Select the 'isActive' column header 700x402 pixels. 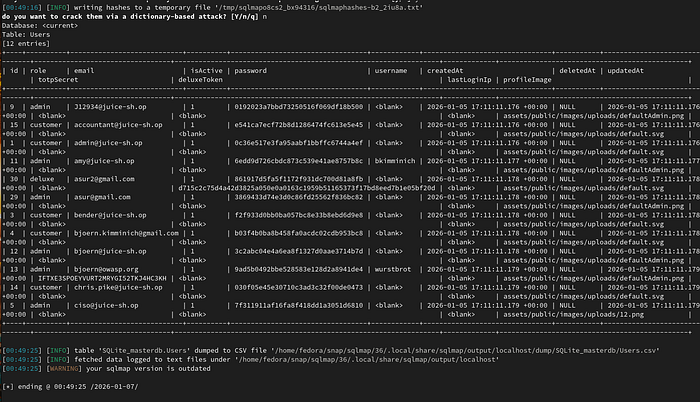click(x=206, y=71)
